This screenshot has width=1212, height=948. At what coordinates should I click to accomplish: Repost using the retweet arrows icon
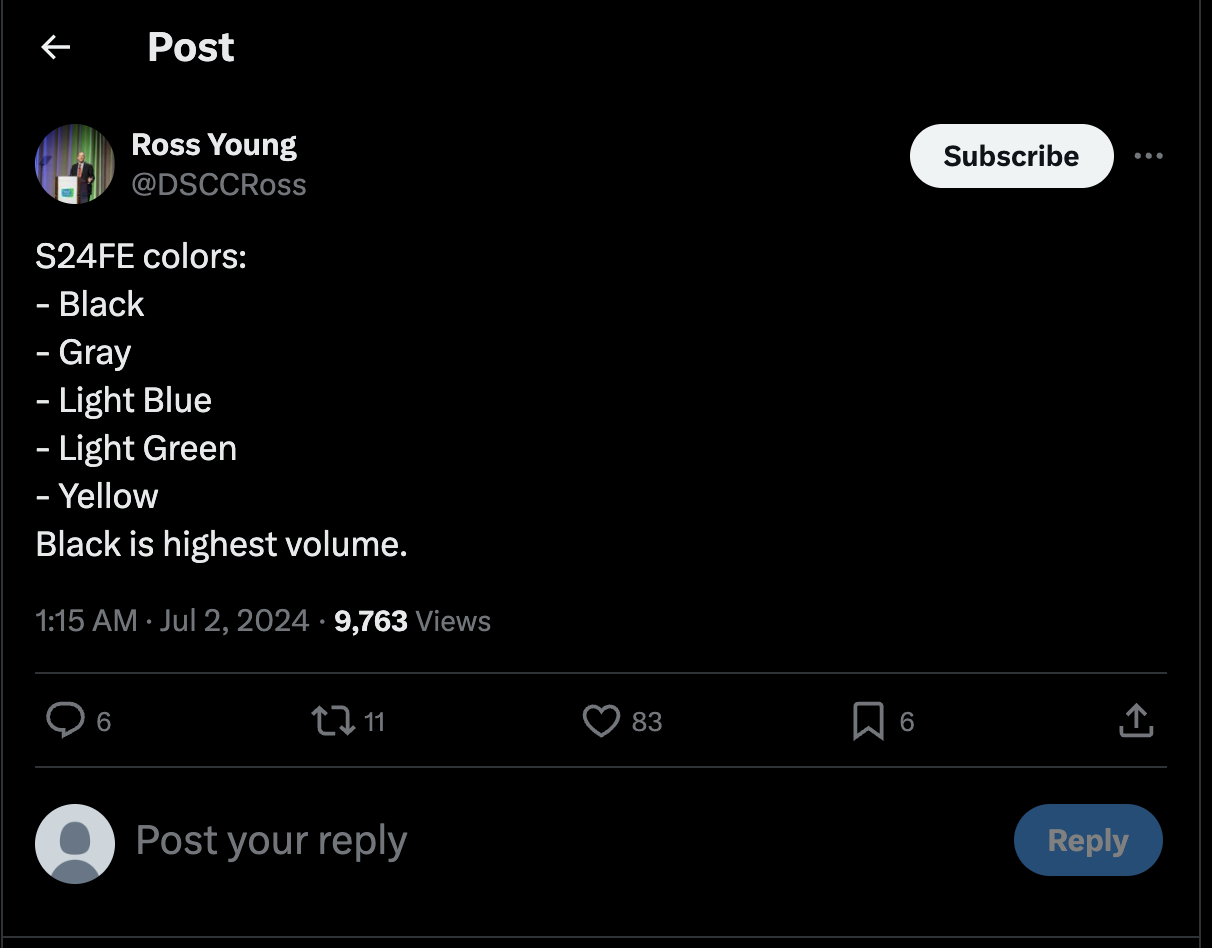pyautogui.click(x=333, y=721)
